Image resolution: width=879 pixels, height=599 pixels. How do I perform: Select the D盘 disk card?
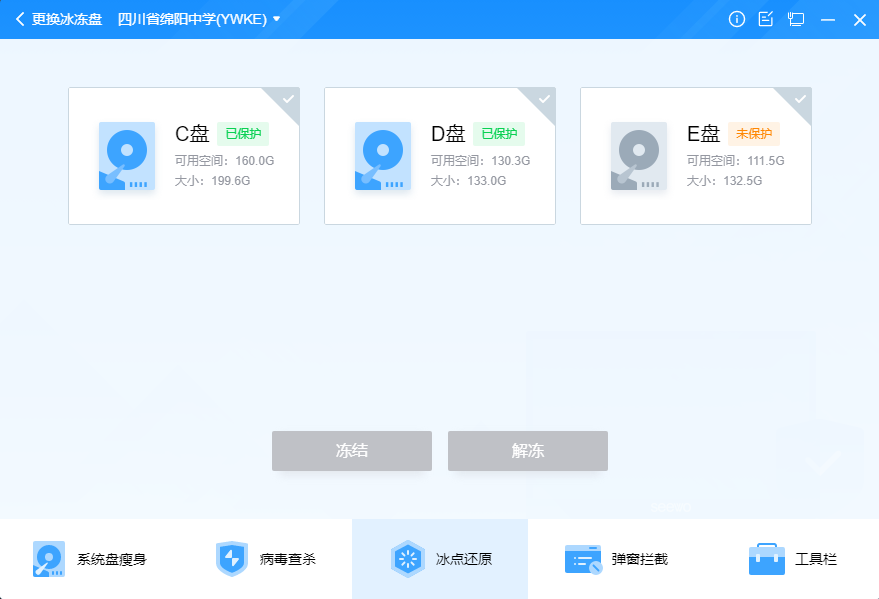tap(439, 156)
